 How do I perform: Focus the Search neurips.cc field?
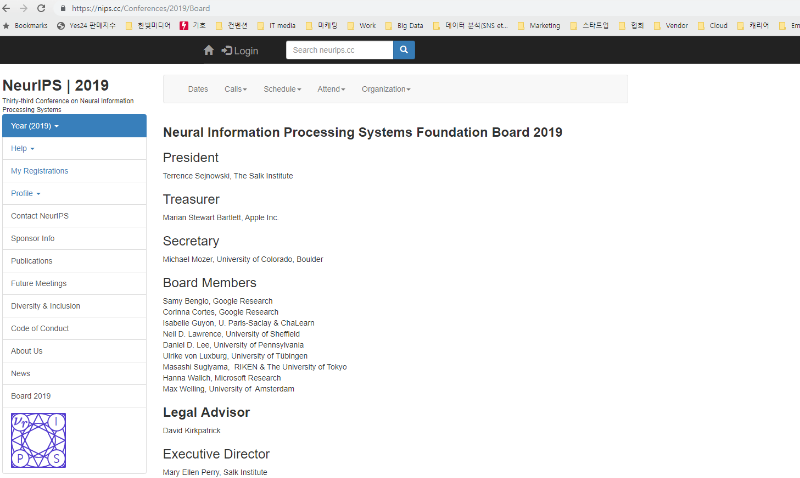click(x=339, y=50)
